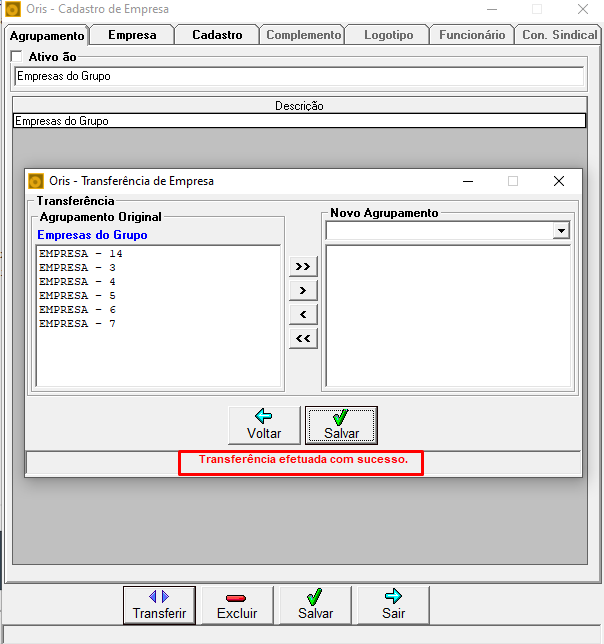This screenshot has height=644, width=604.
Task: Click the single < move-left button
Action: [x=303, y=315]
